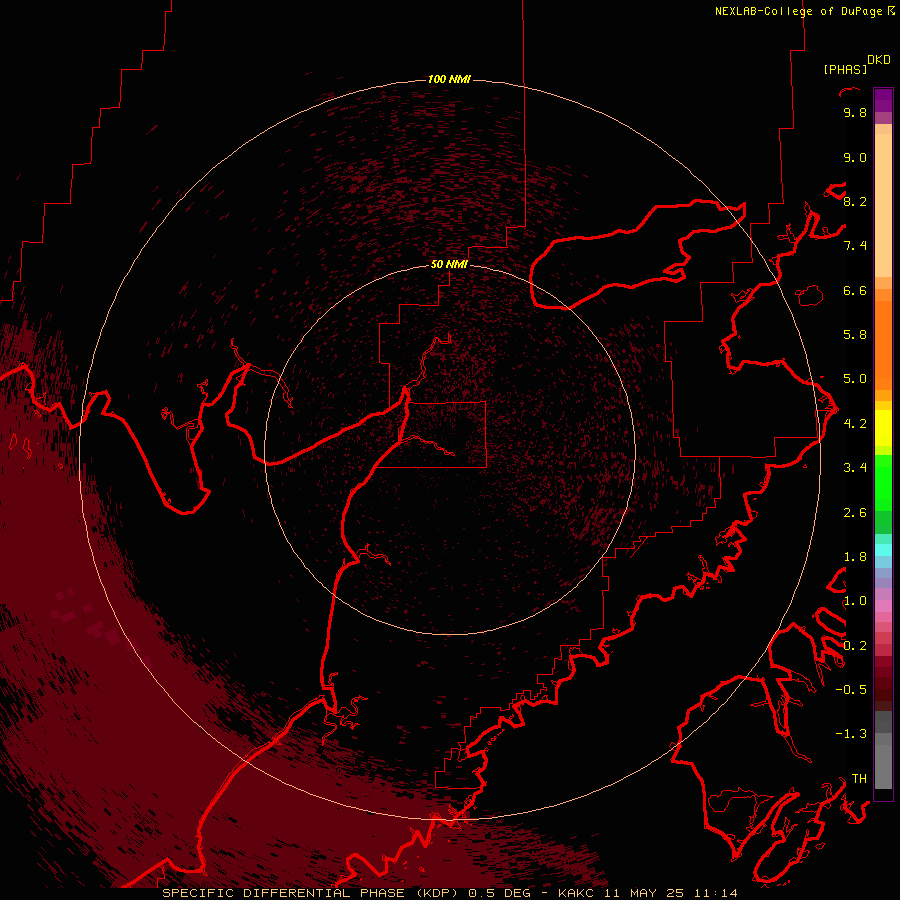Pick the bright green segment of color bar
This screenshot has height=900, width=900.
[883, 485]
